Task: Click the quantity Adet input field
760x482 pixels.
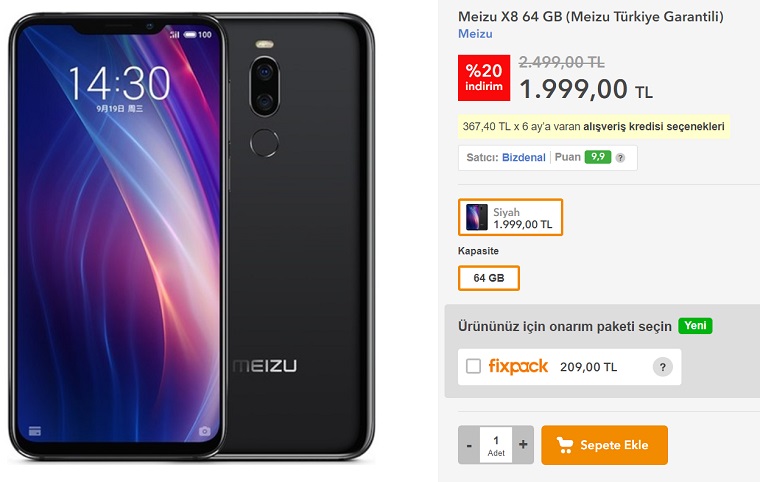Action: (x=496, y=445)
